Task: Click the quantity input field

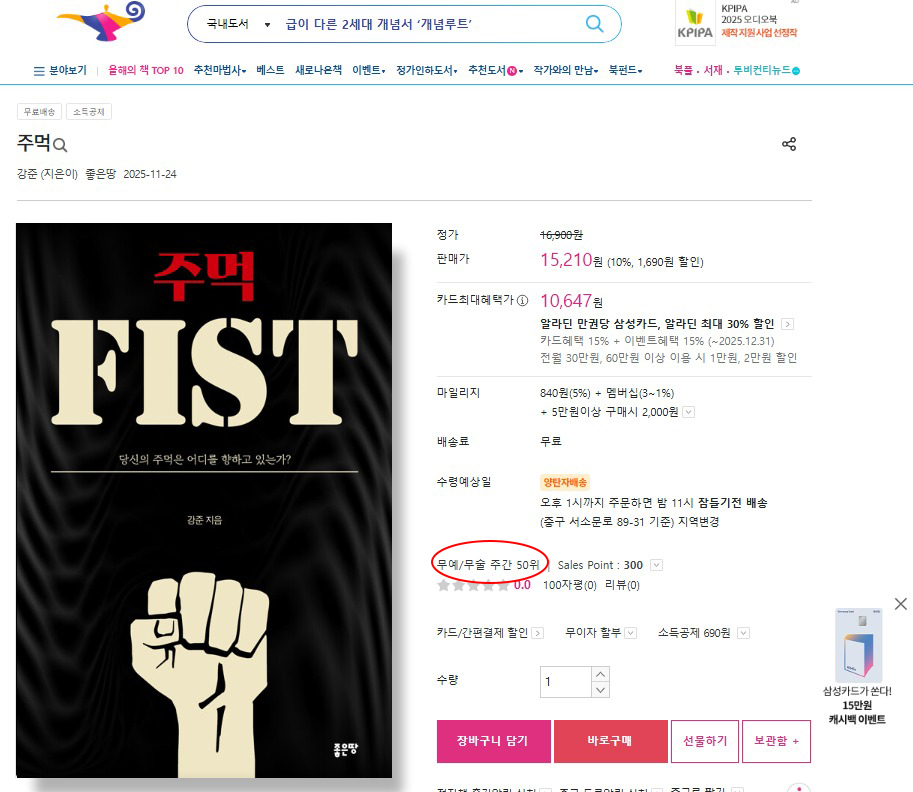Action: click(x=565, y=682)
